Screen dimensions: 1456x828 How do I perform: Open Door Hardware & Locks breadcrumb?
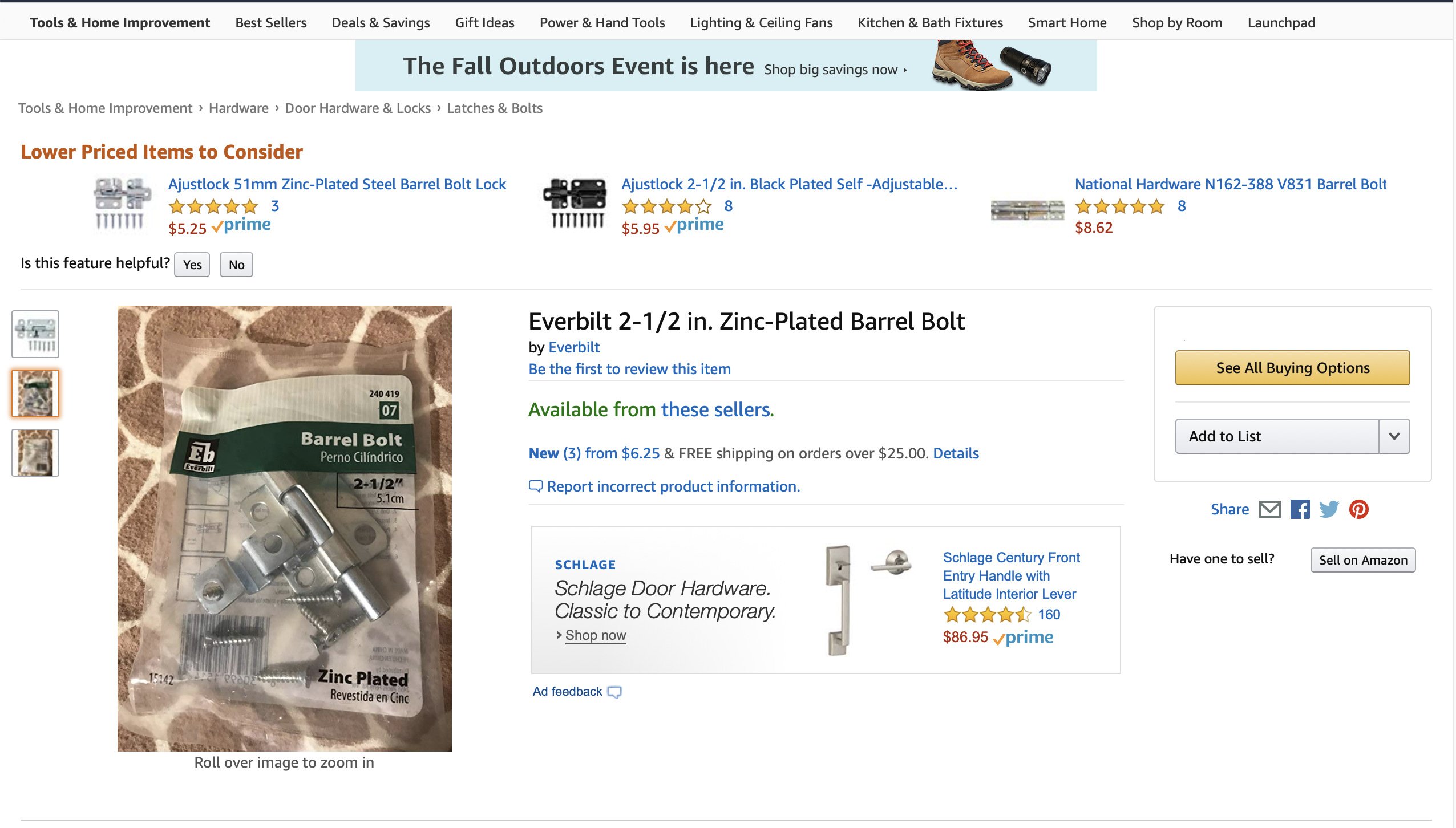358,108
